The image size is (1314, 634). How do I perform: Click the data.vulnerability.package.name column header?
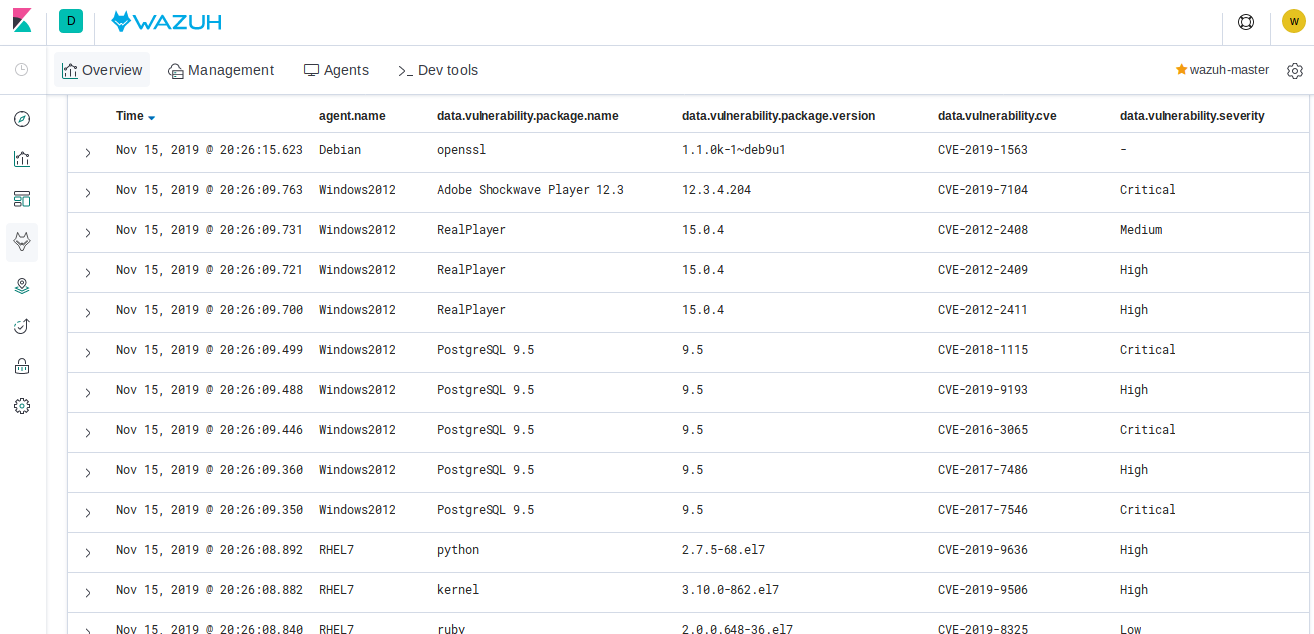(528, 116)
